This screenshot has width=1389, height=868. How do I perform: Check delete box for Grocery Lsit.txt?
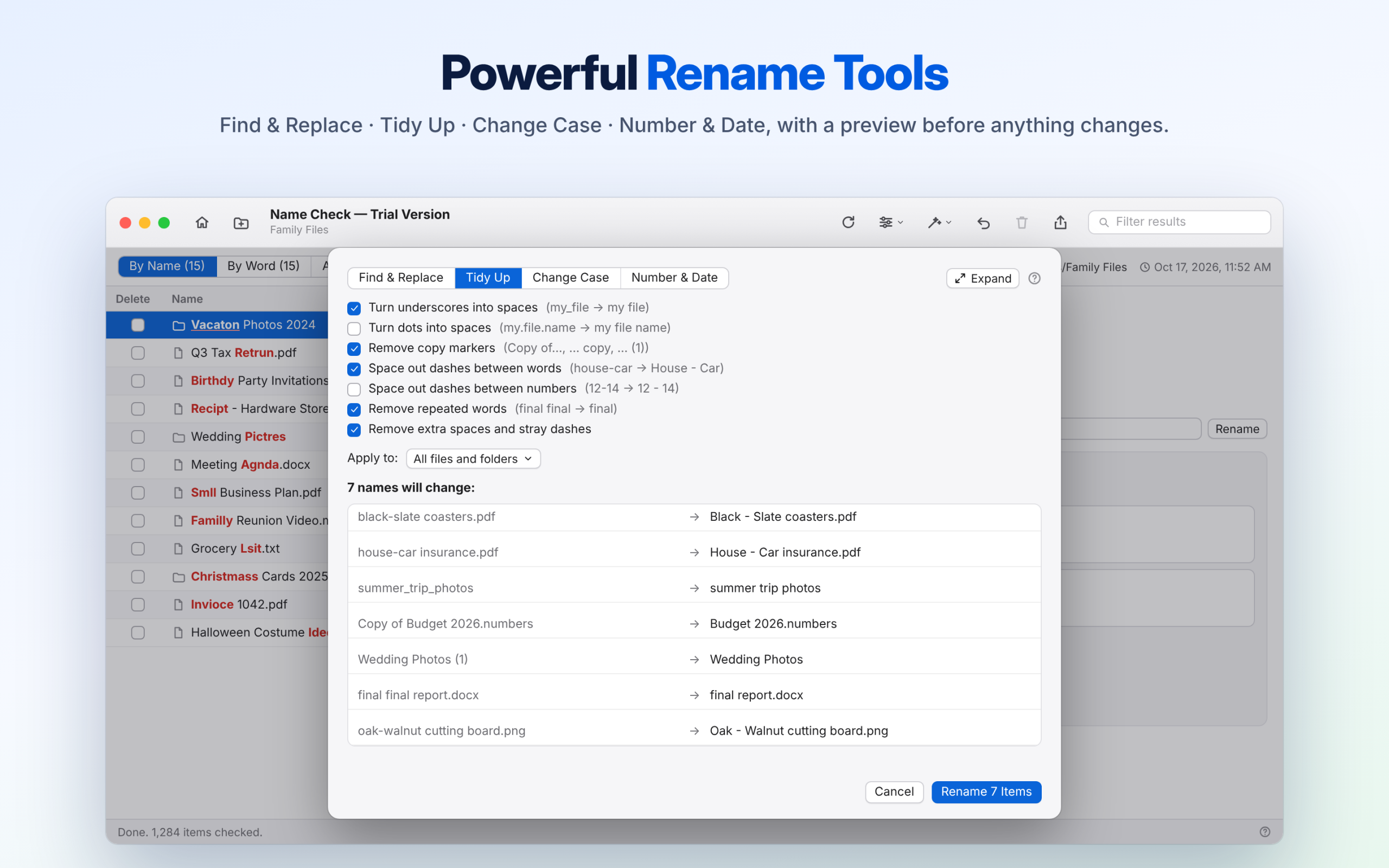pos(138,549)
